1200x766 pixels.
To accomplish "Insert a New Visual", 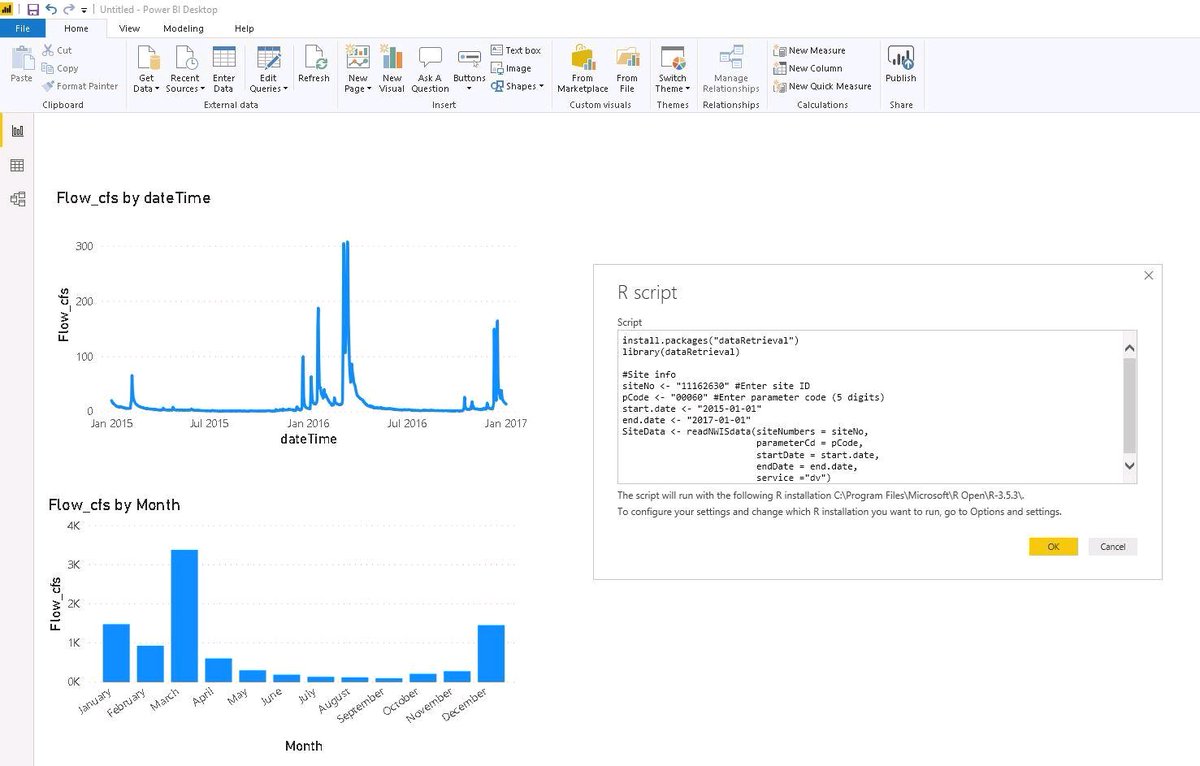I will [x=392, y=69].
